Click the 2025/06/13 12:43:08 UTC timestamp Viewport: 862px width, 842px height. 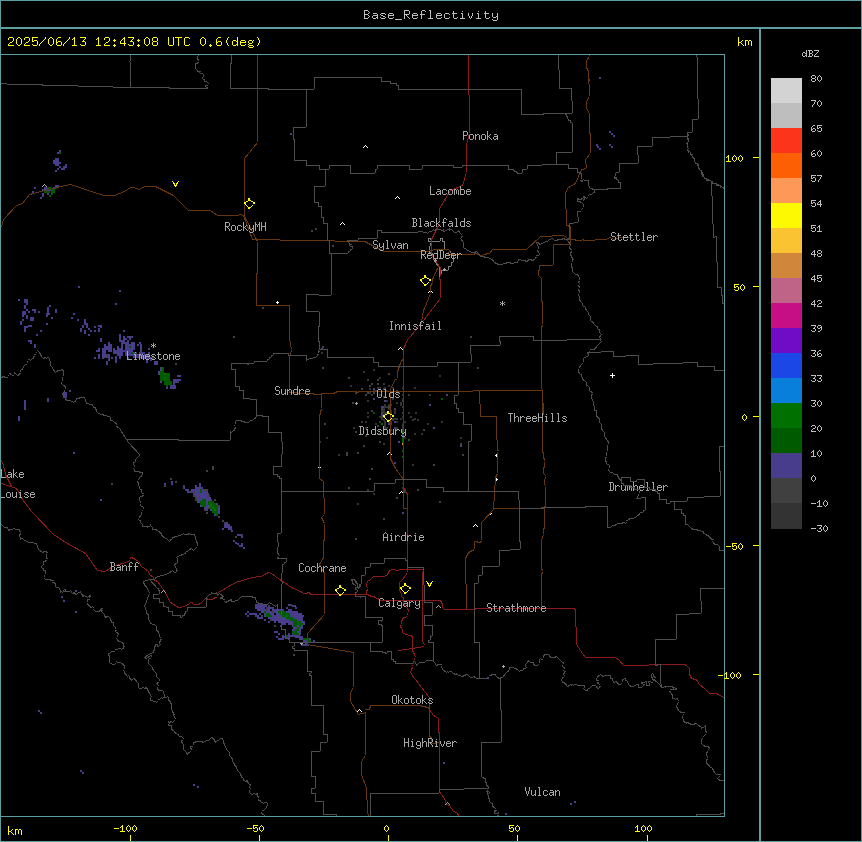(99, 42)
